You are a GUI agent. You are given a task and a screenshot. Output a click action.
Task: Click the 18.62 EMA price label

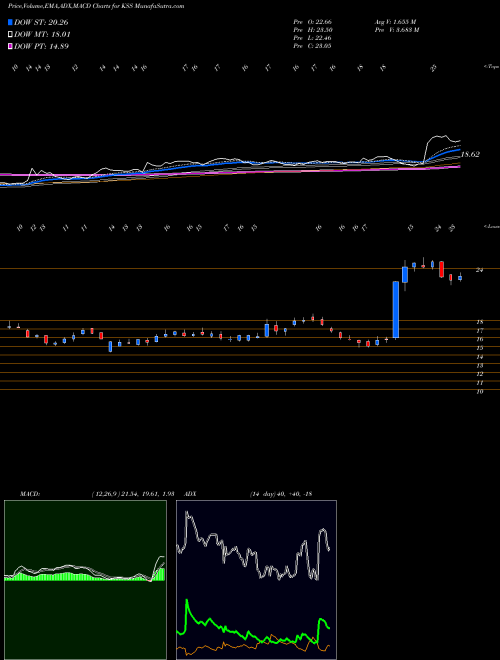pyautogui.click(x=470, y=154)
